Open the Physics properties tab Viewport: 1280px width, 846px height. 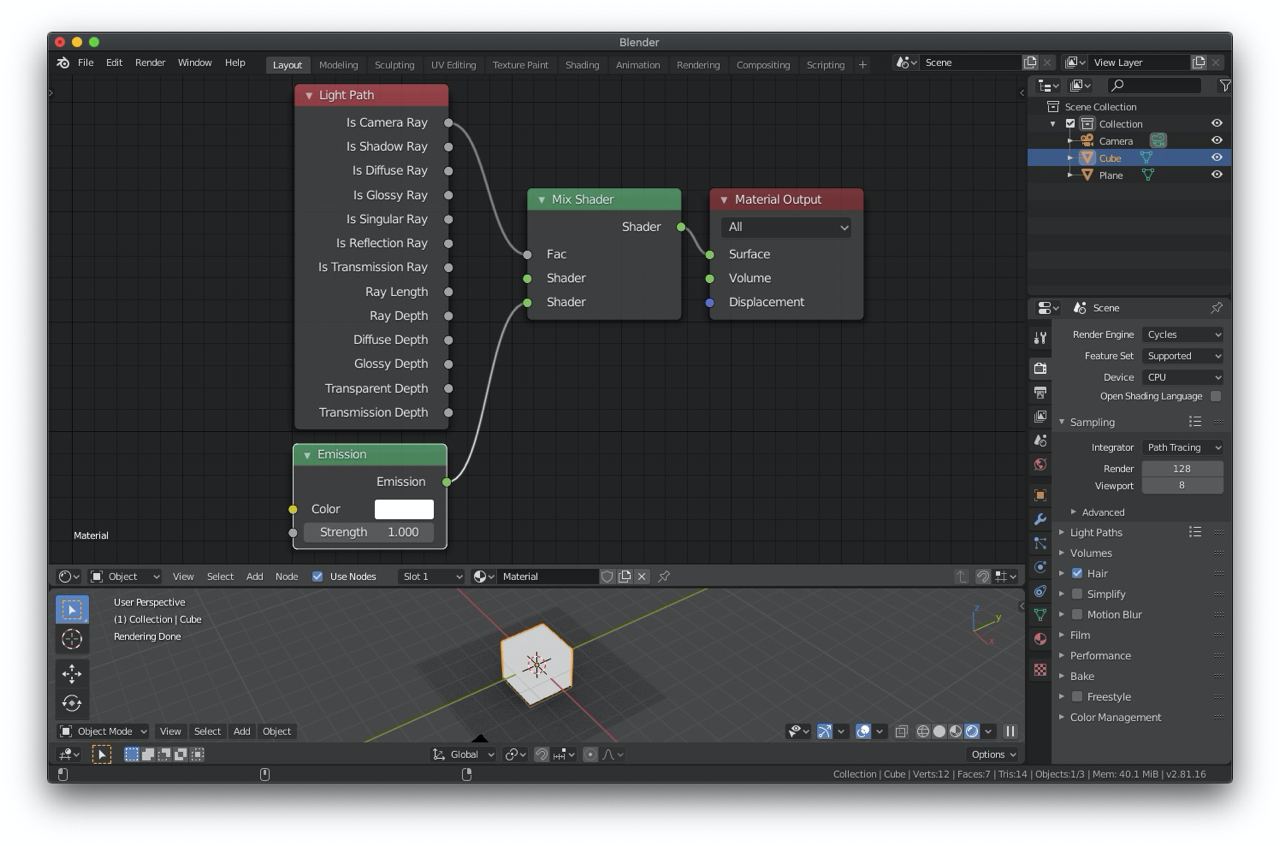(1040, 568)
